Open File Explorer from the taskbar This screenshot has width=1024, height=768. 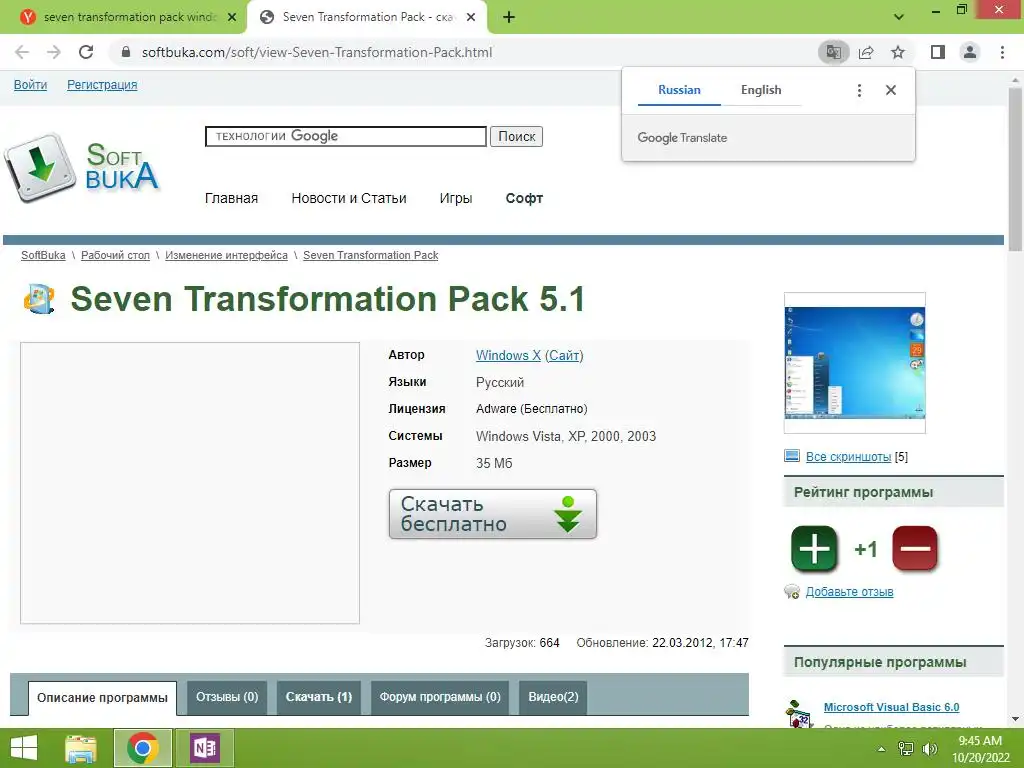click(x=81, y=748)
